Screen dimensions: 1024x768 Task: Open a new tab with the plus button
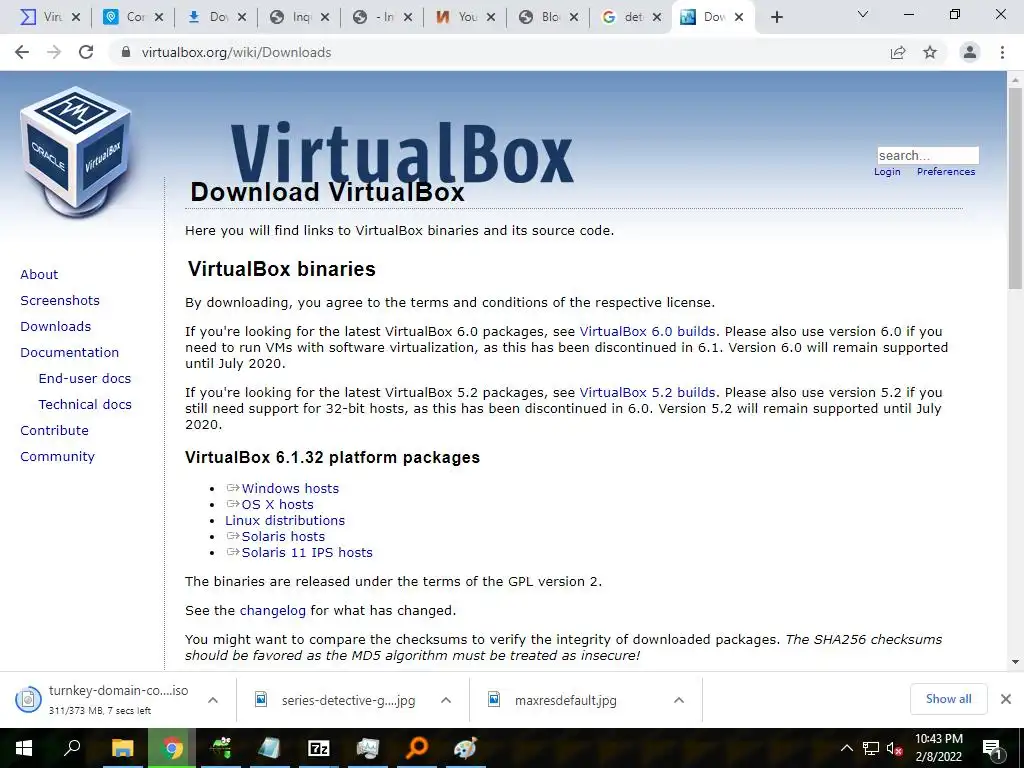pyautogui.click(x=776, y=17)
